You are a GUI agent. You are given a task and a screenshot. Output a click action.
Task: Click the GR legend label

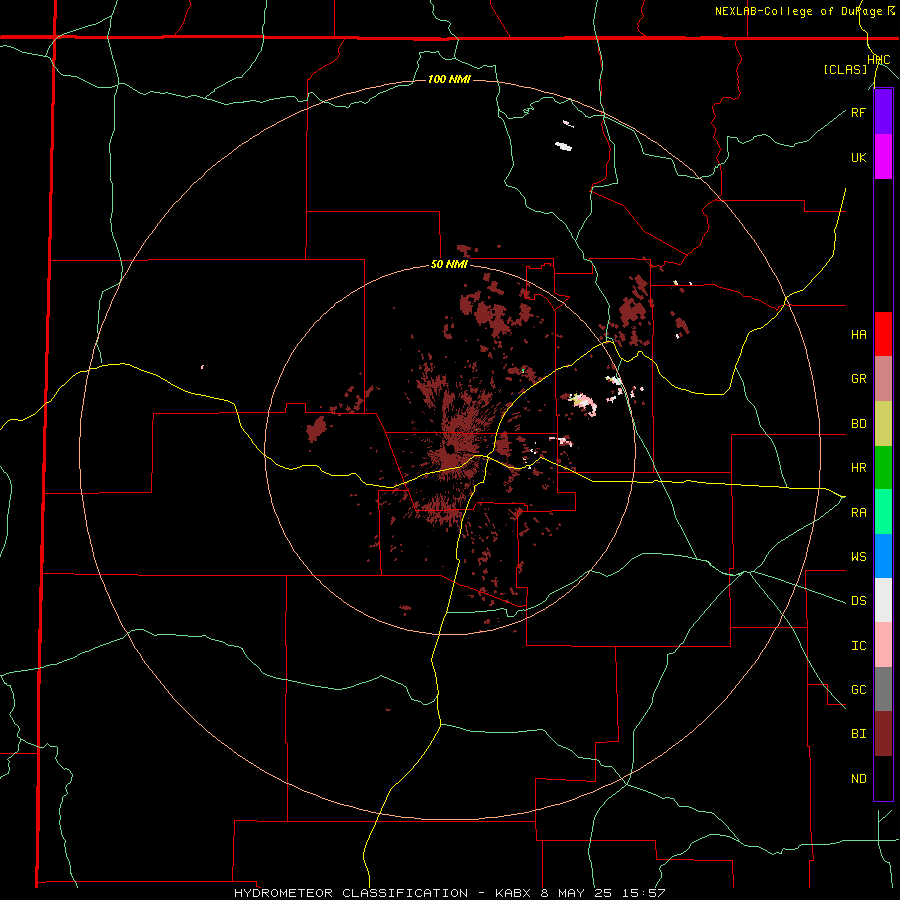(858, 379)
